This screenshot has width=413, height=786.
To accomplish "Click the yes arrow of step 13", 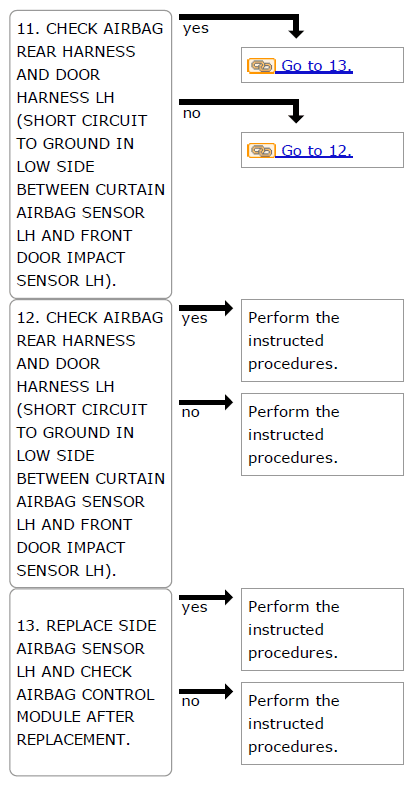I will click(206, 597).
